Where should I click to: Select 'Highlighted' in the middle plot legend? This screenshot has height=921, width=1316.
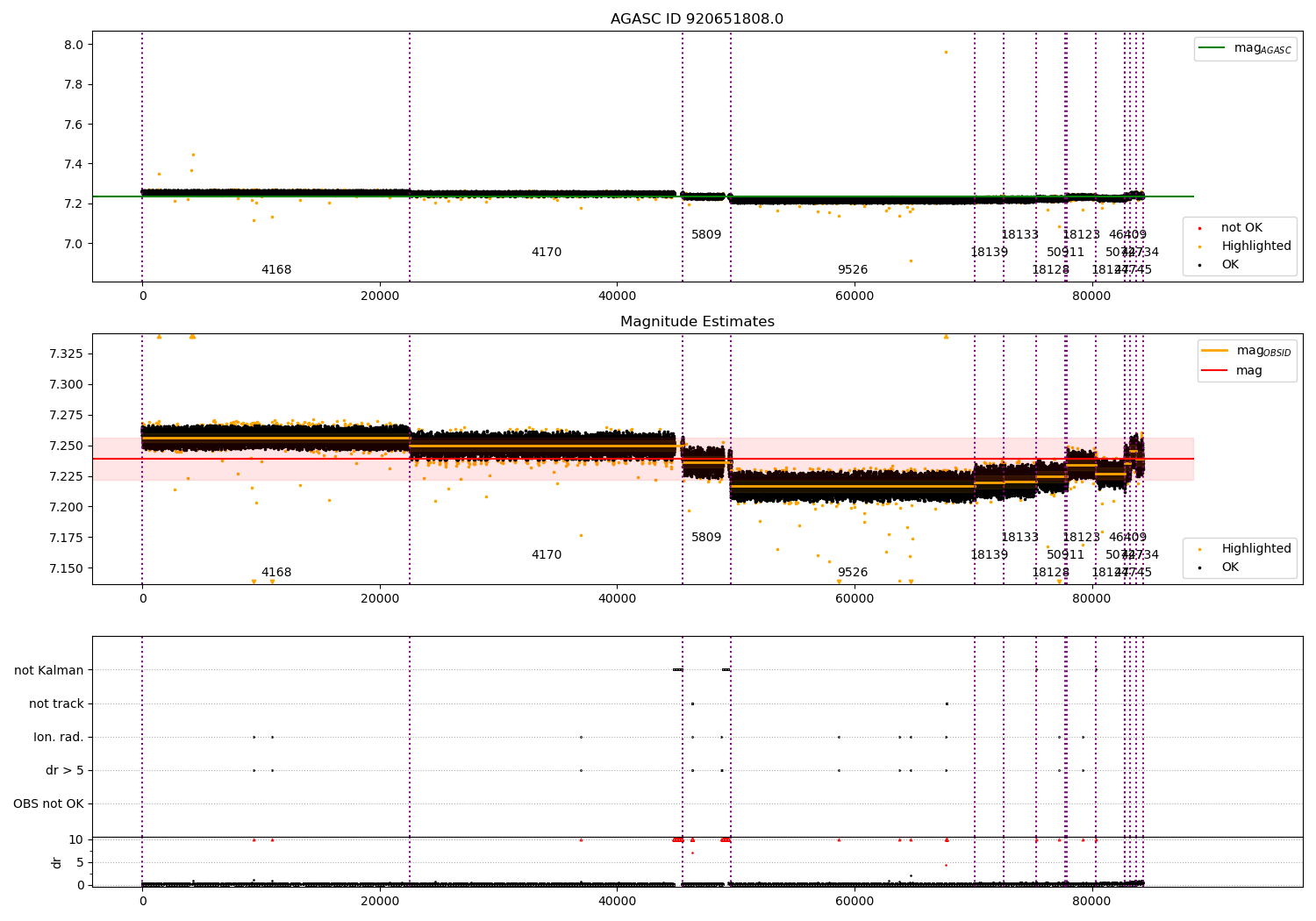click(x=1256, y=549)
